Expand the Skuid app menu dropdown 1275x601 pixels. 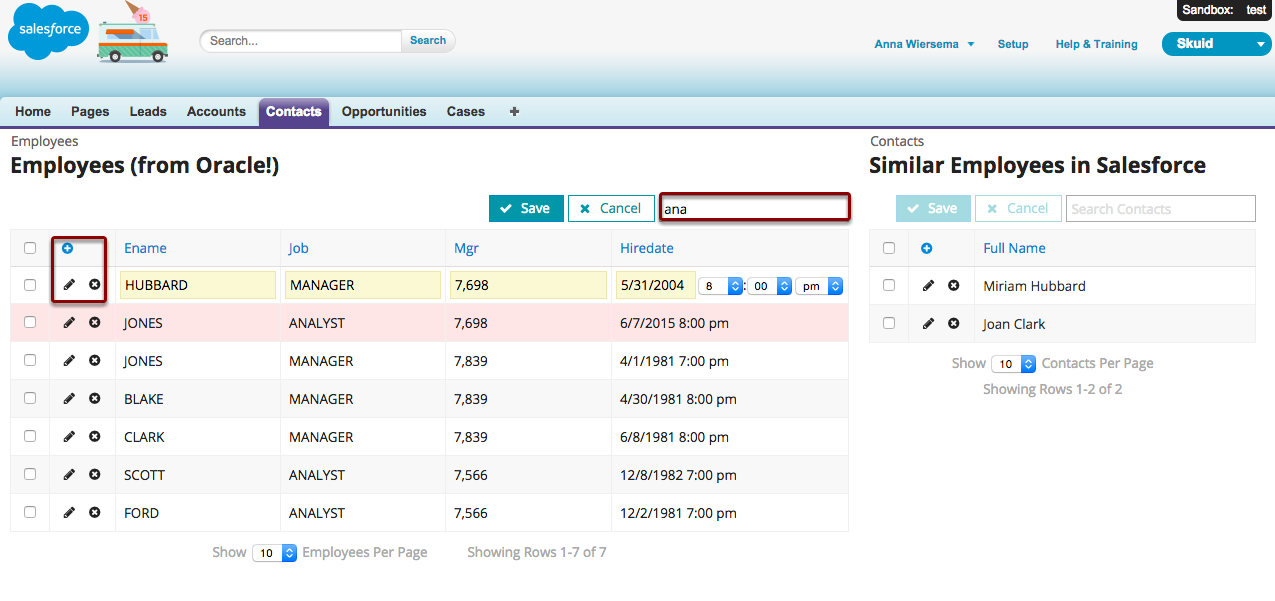[1216, 44]
